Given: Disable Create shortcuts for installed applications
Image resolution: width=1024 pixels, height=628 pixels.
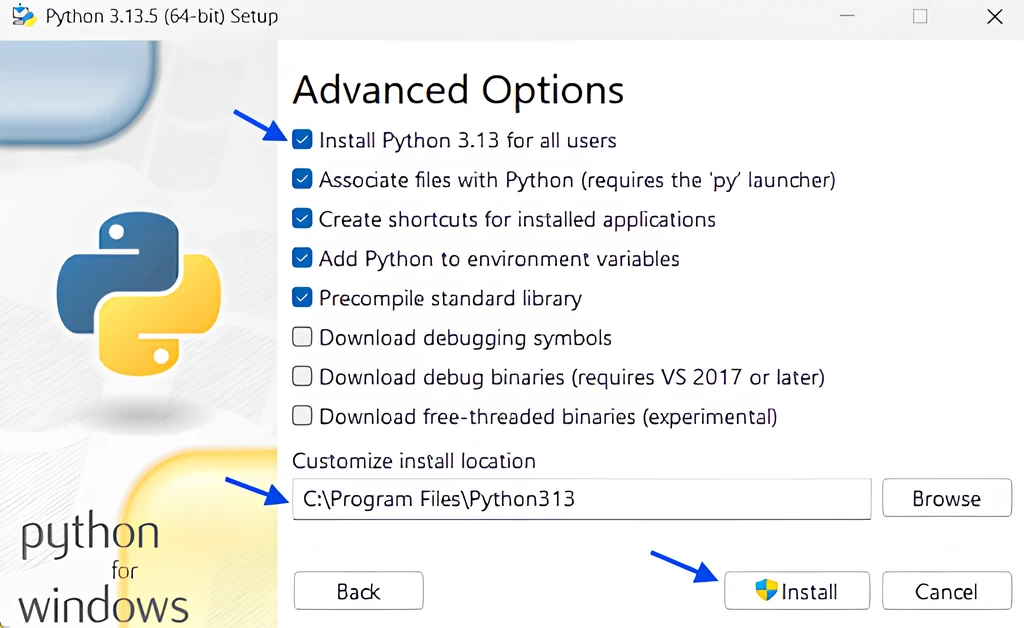Looking at the screenshot, I should click(302, 219).
